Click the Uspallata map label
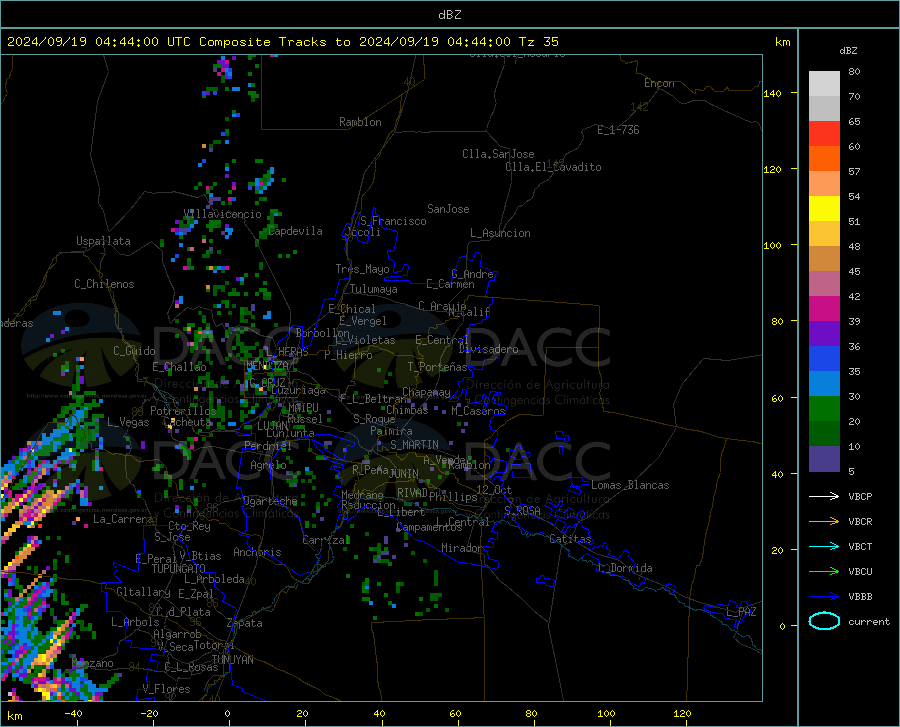The width and height of the screenshot is (900, 727). click(x=103, y=241)
